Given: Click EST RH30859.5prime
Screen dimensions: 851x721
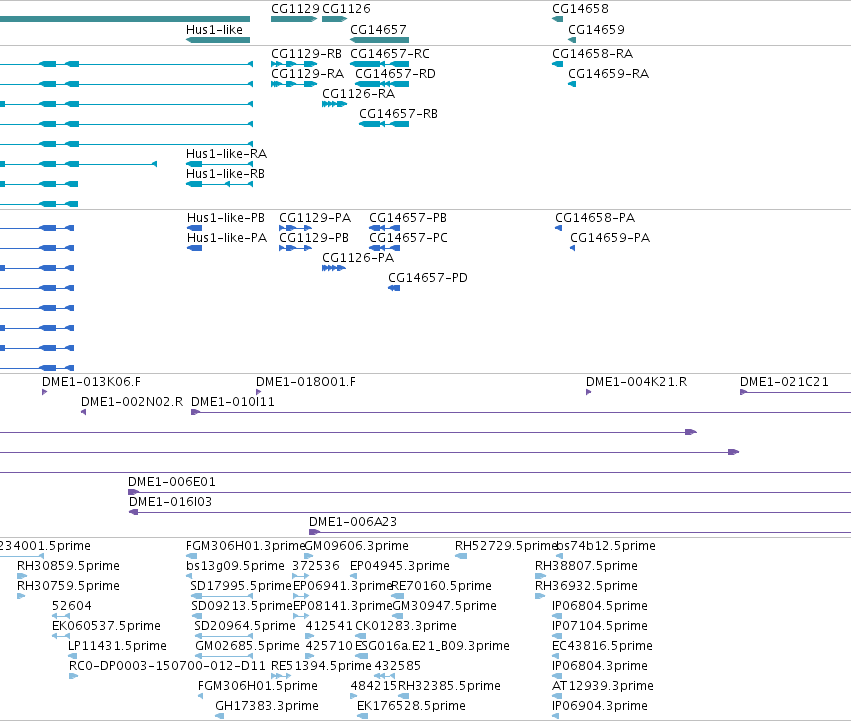Looking at the screenshot, I should 68,566.
